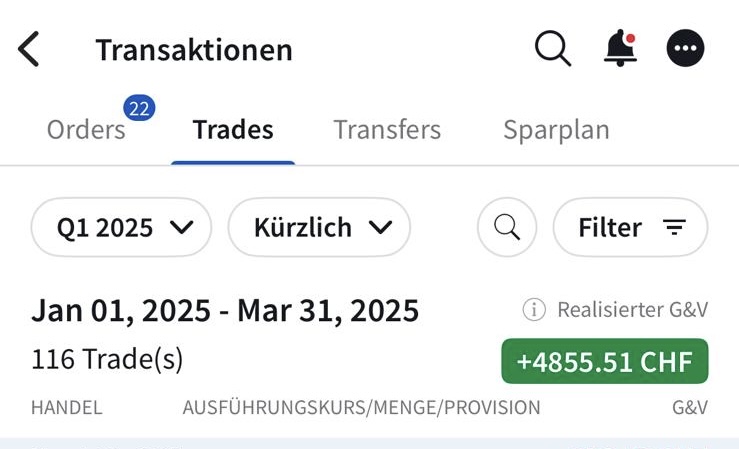
Task: Switch to the Transfers tab
Action: click(387, 130)
